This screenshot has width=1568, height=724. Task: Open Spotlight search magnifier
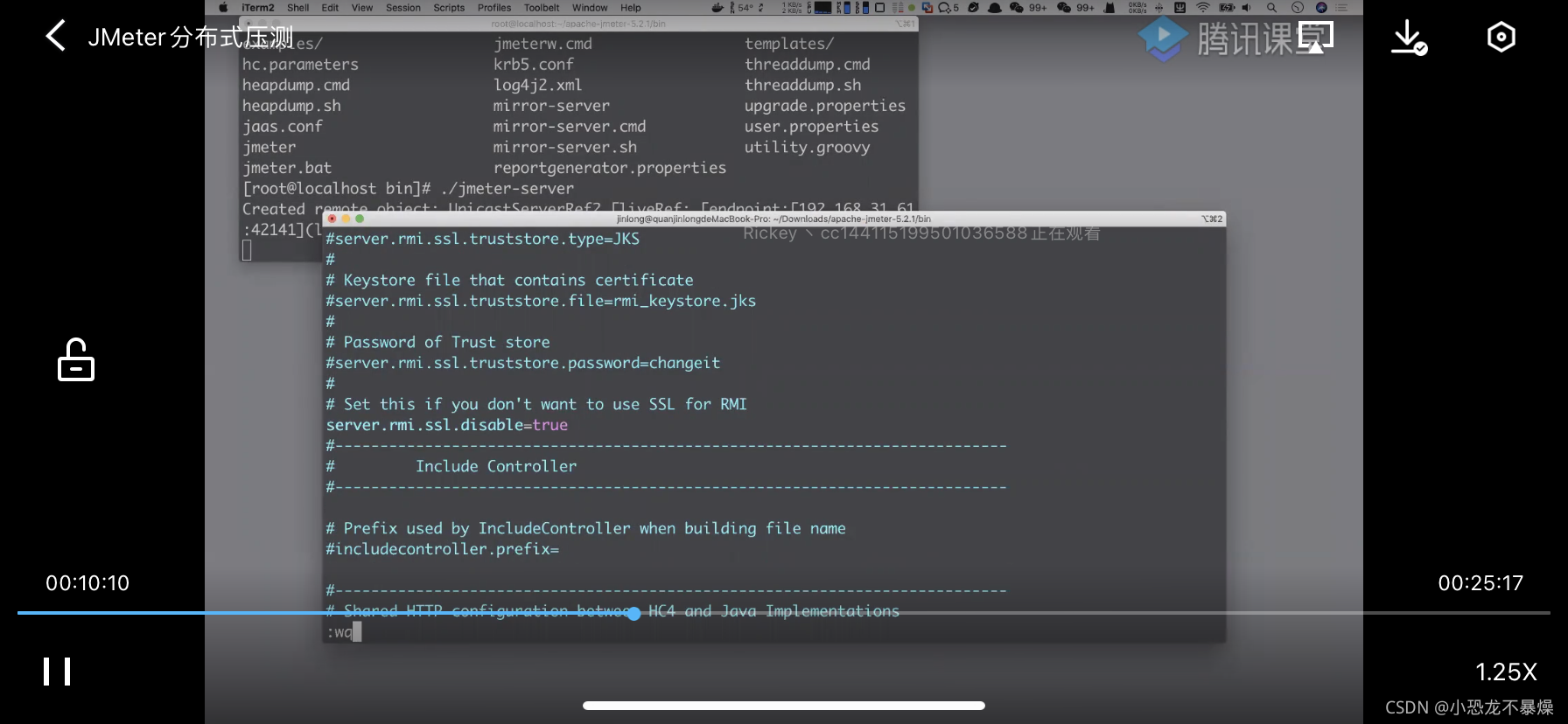coord(1271,8)
